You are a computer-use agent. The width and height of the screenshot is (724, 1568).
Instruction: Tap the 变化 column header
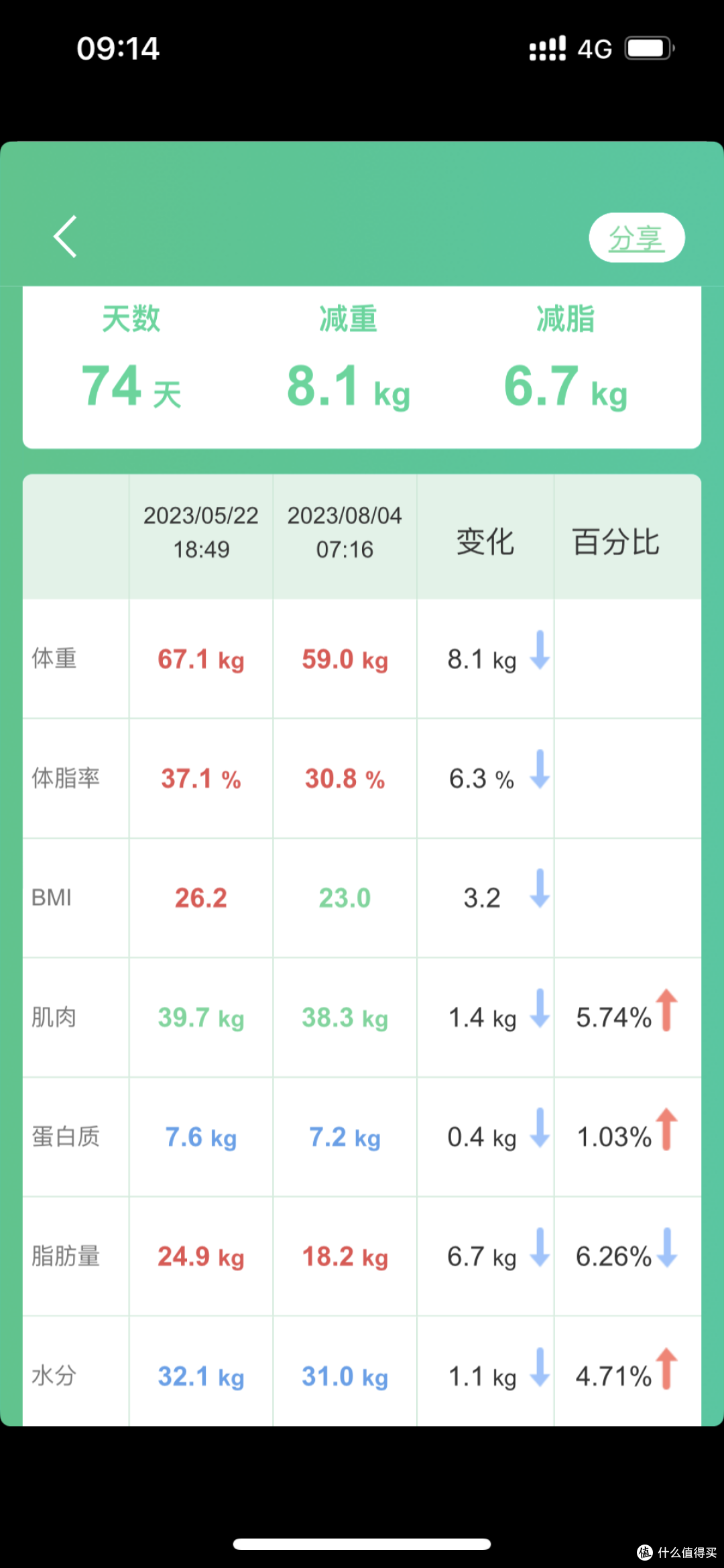tap(485, 542)
